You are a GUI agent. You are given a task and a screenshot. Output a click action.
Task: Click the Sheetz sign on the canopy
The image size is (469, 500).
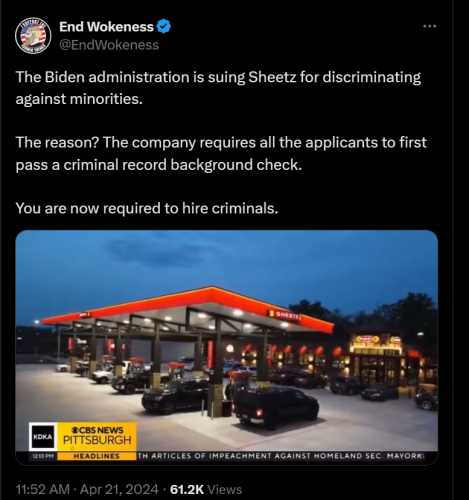pyautogui.click(x=284, y=315)
